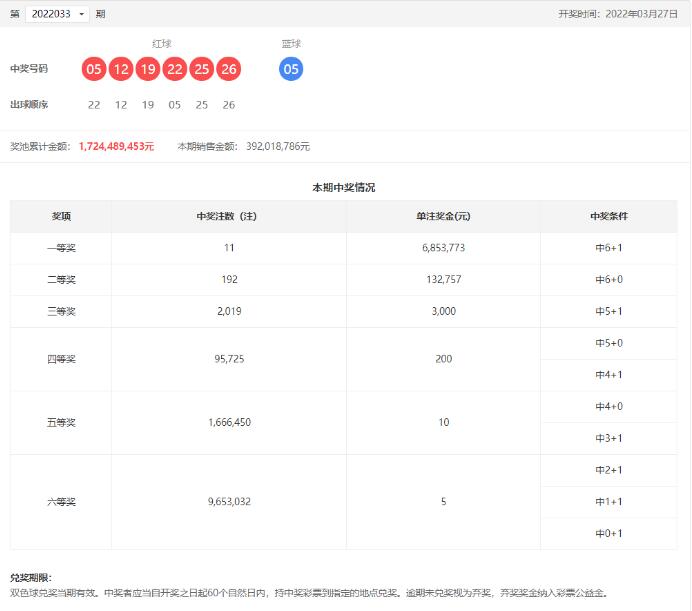
Task: Click second prize amount 132,757
Action: [444, 279]
